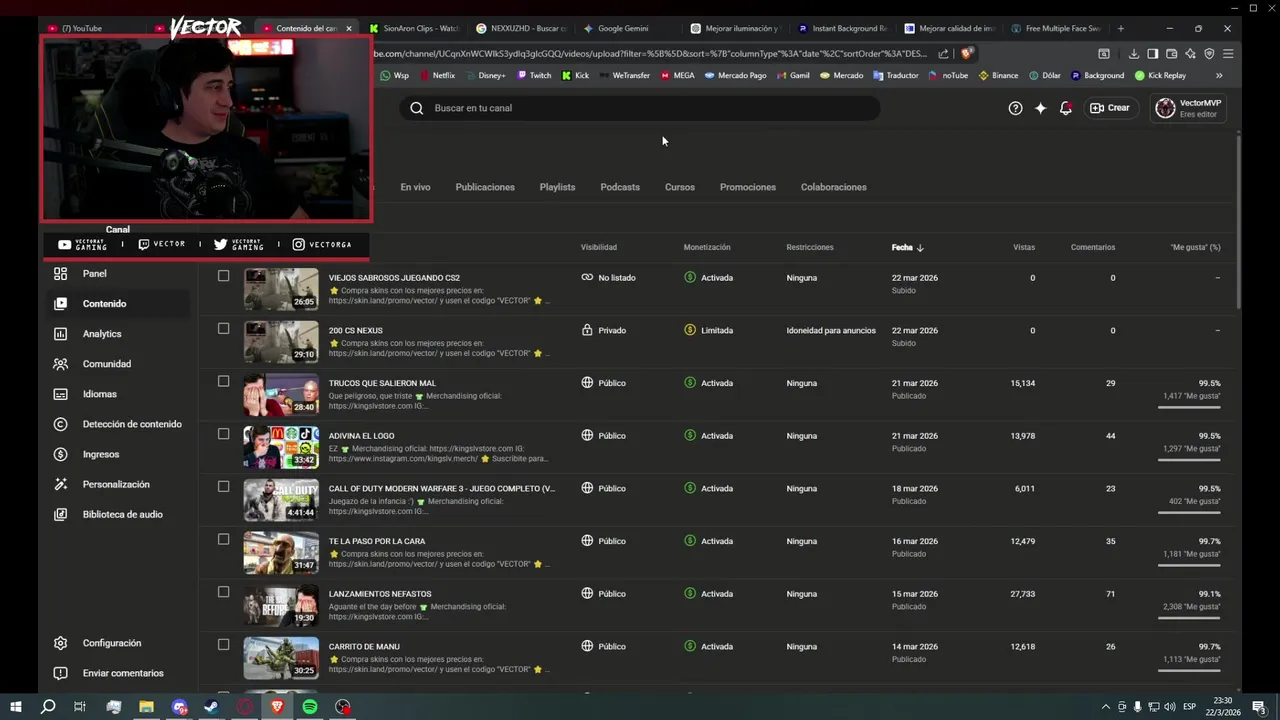Switch to the Publicaciones tab
1280x720 pixels.
point(485,187)
